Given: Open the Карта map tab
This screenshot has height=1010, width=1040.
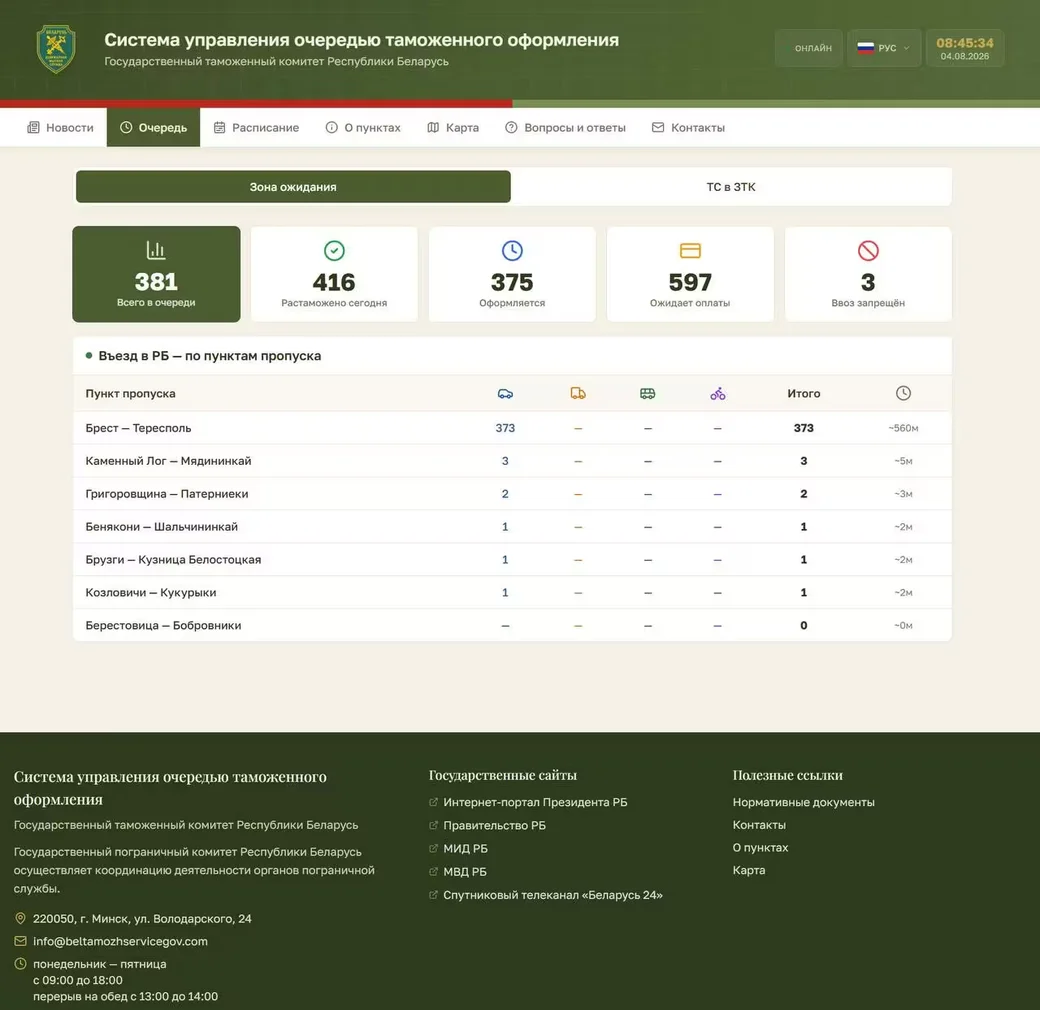Looking at the screenshot, I should coord(453,127).
